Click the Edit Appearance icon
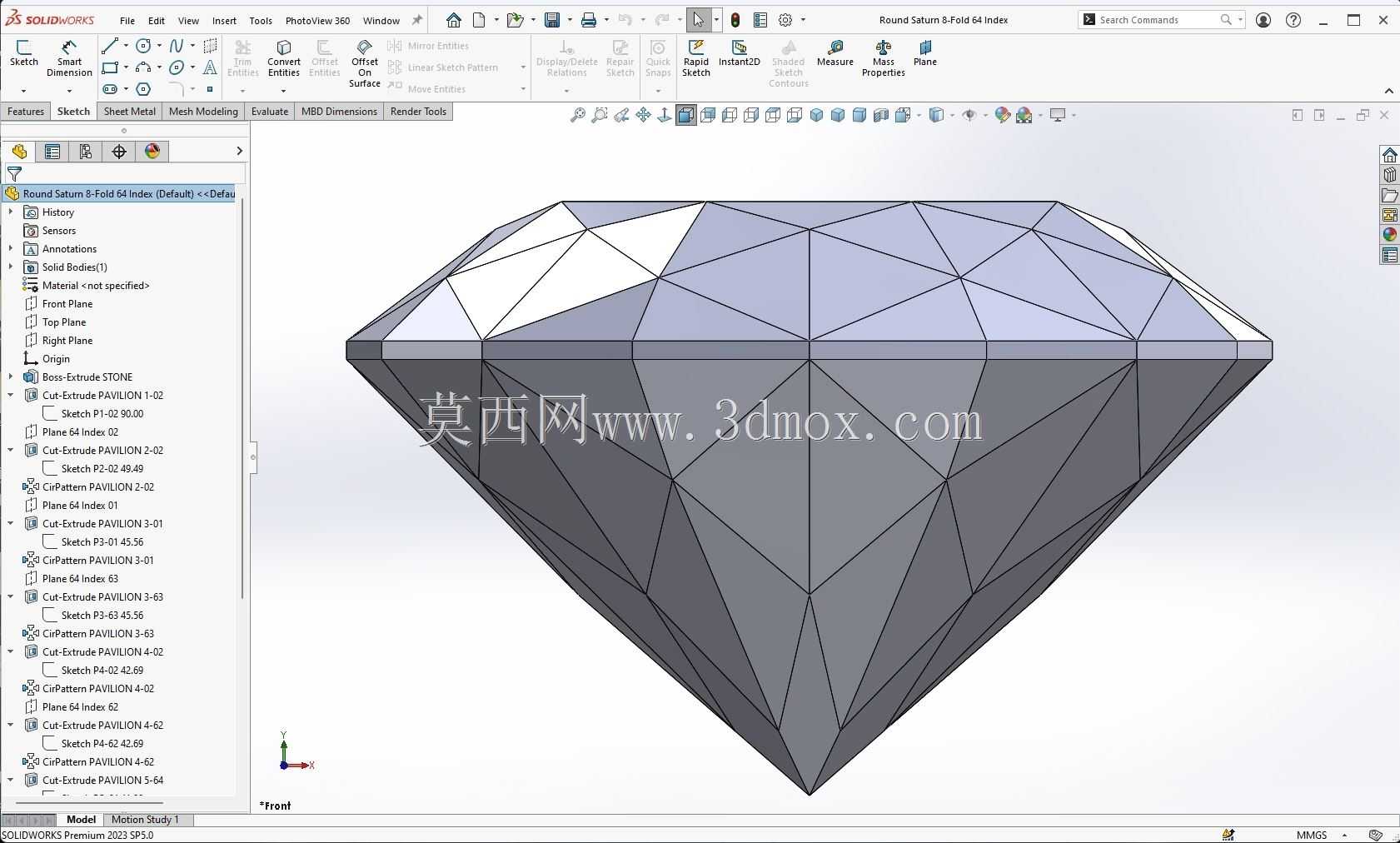 [x=1003, y=115]
